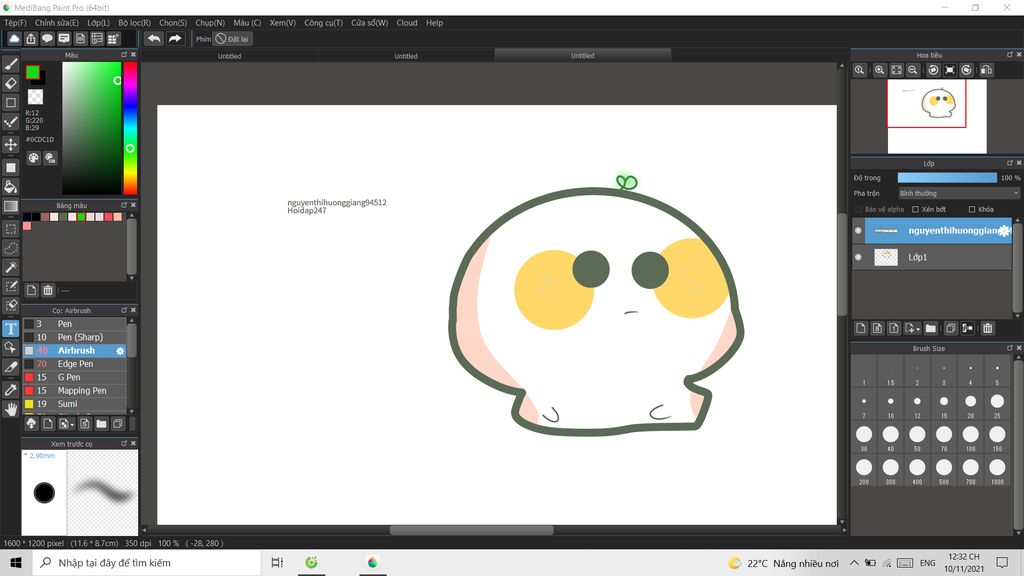Select the Brush tool in the left toolbar

[x=11, y=64]
